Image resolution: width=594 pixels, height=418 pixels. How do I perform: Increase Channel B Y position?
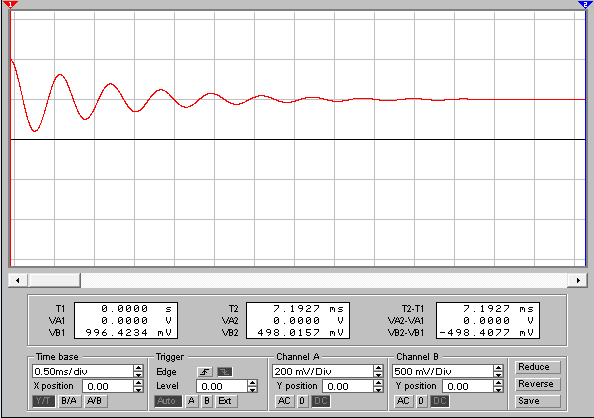pyautogui.click(x=499, y=383)
